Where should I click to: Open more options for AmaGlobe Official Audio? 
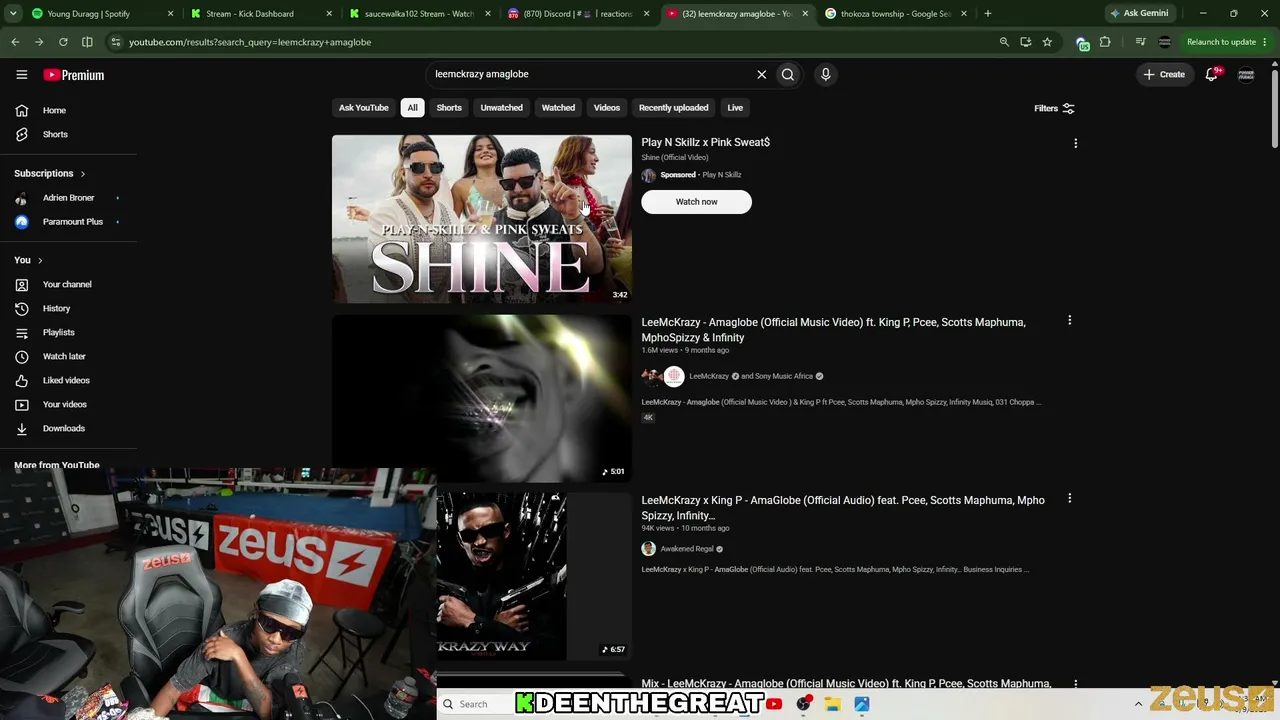[1069, 499]
